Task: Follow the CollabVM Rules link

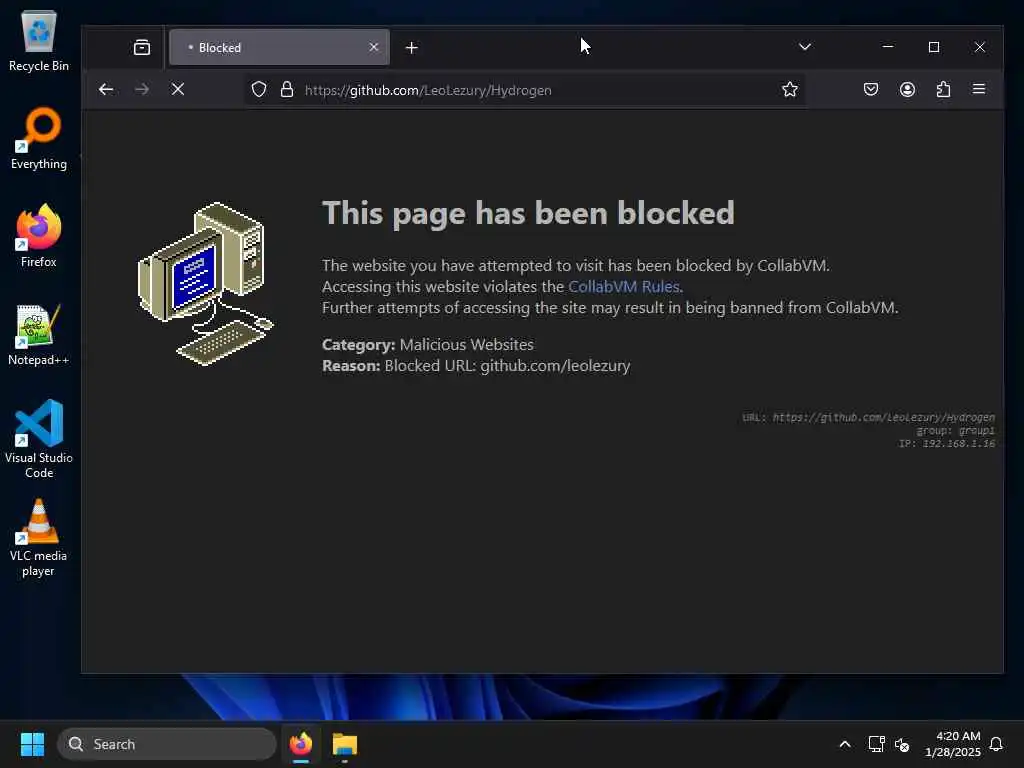Action: coord(624,287)
